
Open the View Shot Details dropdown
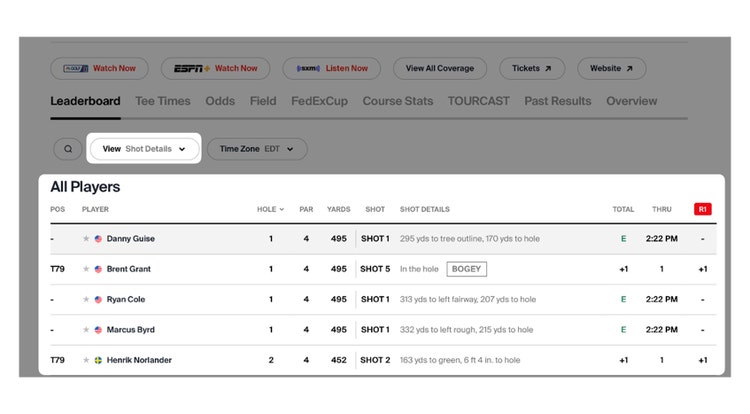(145, 149)
